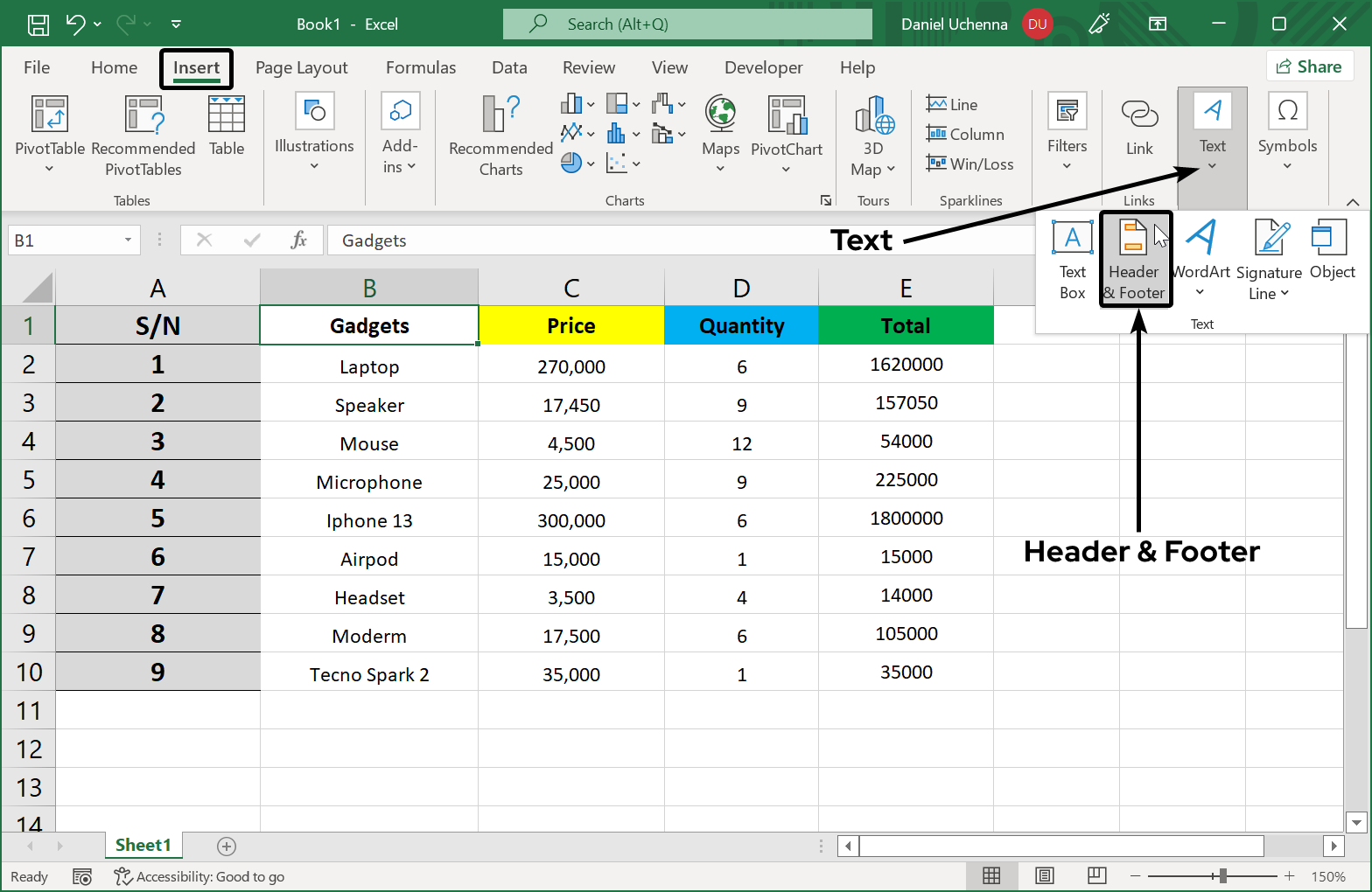Viewport: 1372px width, 892px height.
Task: Click the Share button
Action: [x=1309, y=66]
